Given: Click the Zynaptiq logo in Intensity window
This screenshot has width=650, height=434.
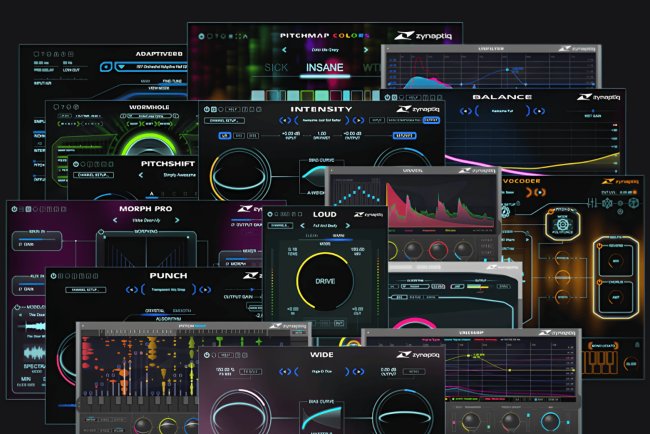Looking at the screenshot, I should pyautogui.click(x=418, y=109).
